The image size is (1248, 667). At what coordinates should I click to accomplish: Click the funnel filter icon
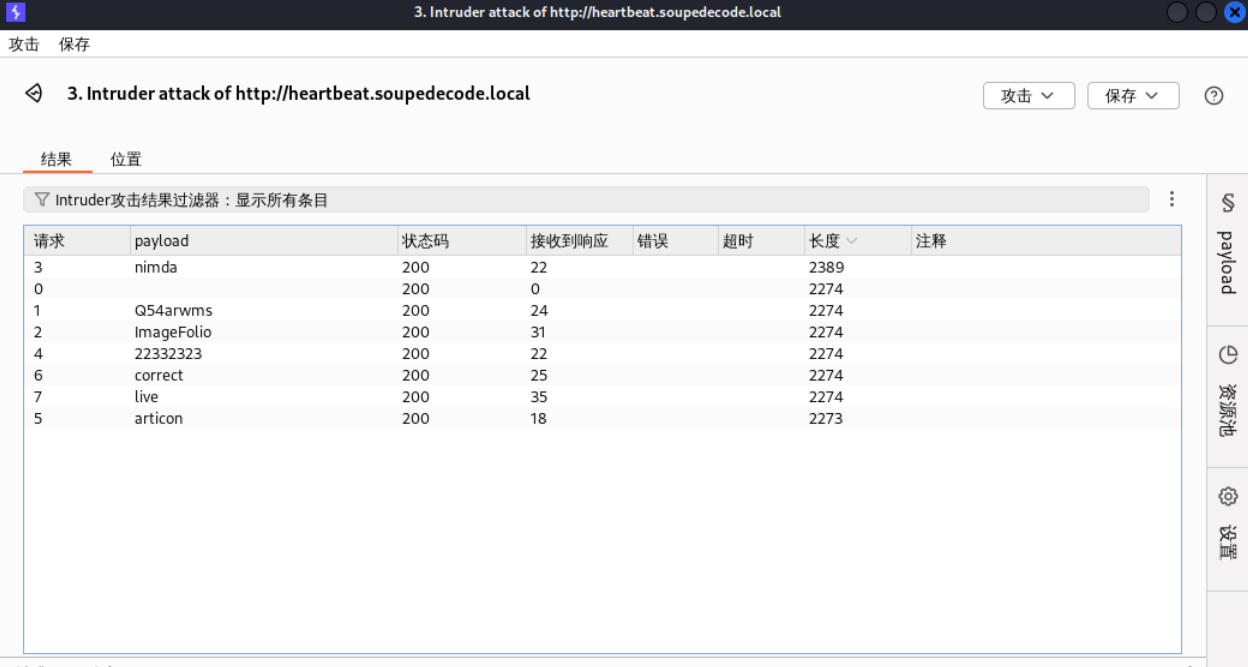pyautogui.click(x=41, y=200)
